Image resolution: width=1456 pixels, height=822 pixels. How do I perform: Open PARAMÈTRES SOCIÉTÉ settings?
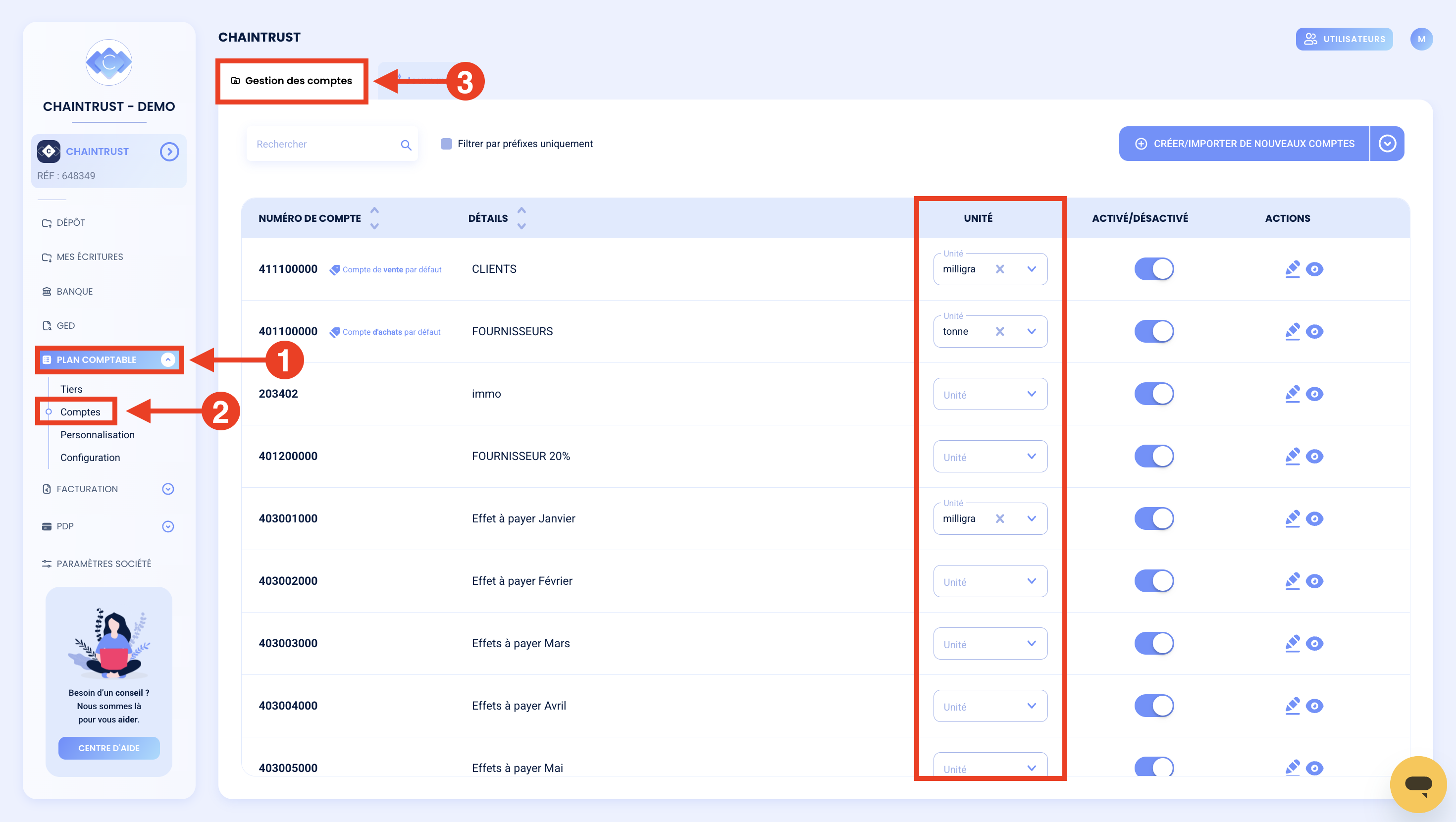pyautogui.click(x=97, y=564)
